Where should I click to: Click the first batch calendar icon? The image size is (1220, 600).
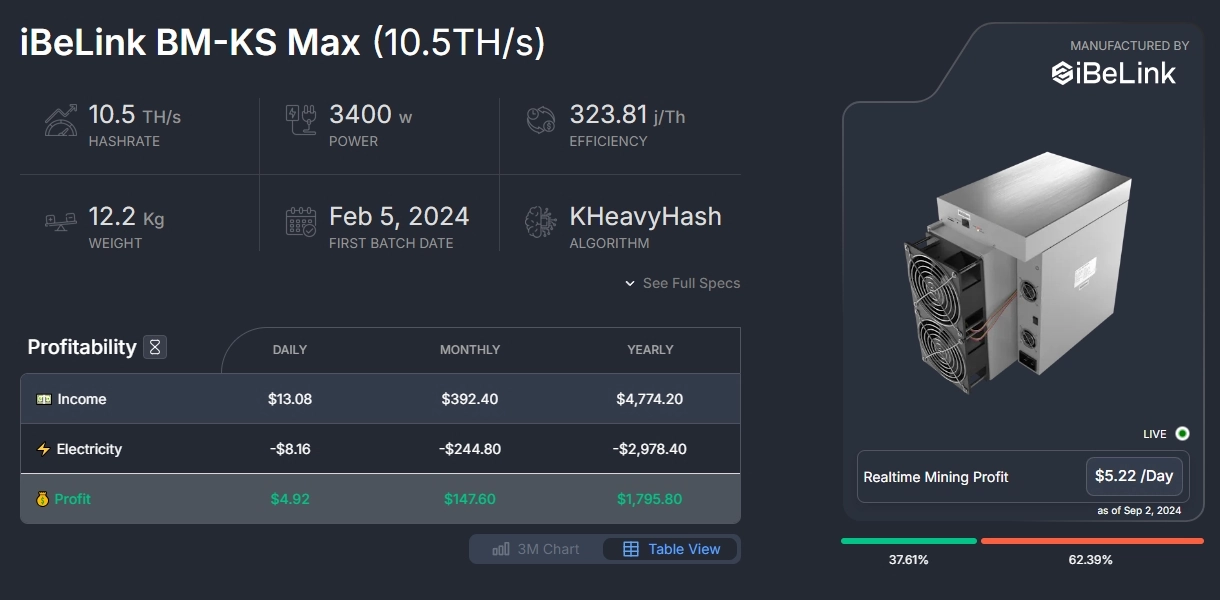pos(301,221)
